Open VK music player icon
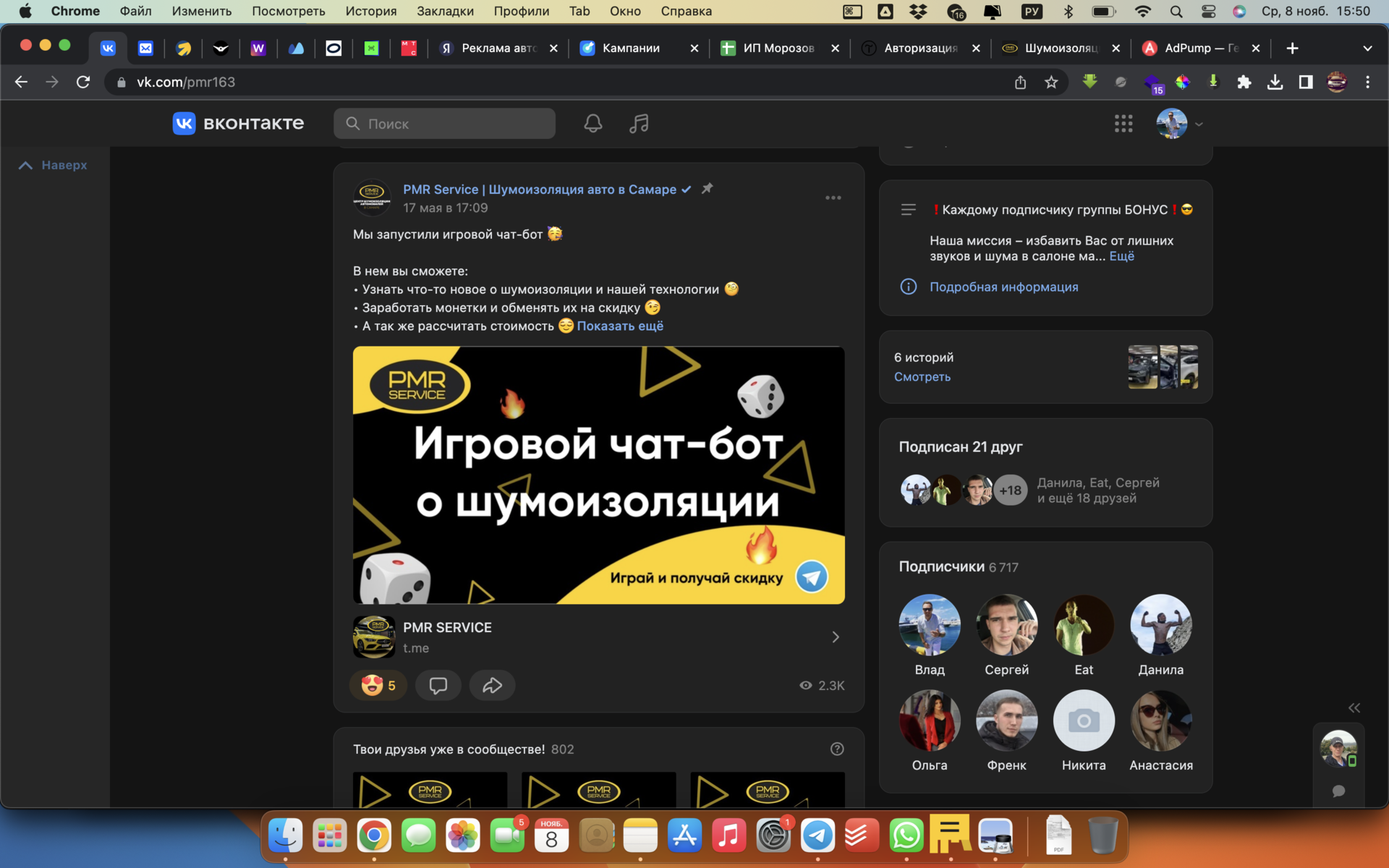 [639, 124]
